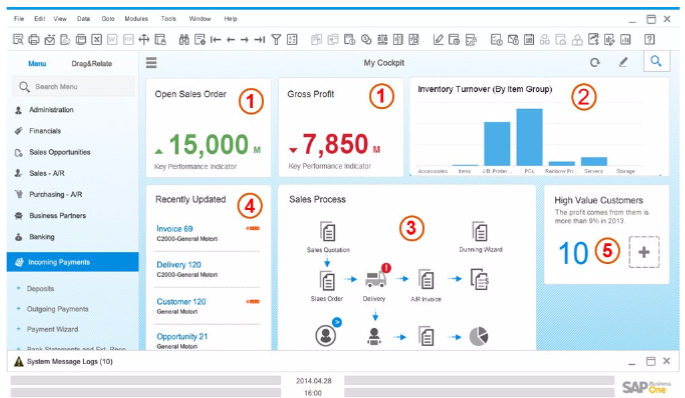Click the Find binoculars icon
Screen dimensions: 685x398
click(184, 40)
